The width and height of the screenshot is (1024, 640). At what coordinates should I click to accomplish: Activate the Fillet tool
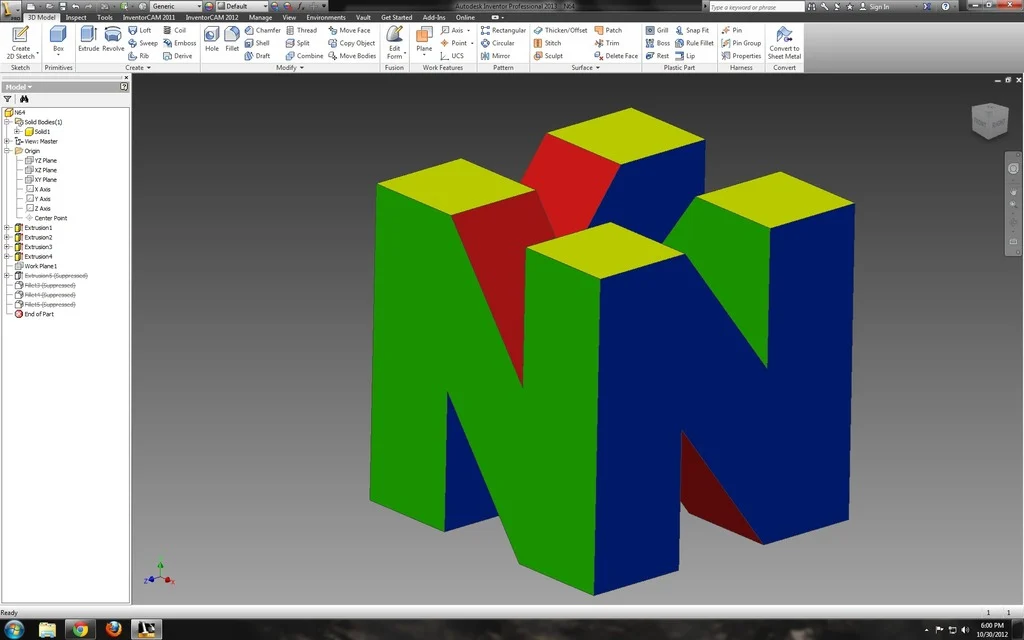tap(232, 39)
